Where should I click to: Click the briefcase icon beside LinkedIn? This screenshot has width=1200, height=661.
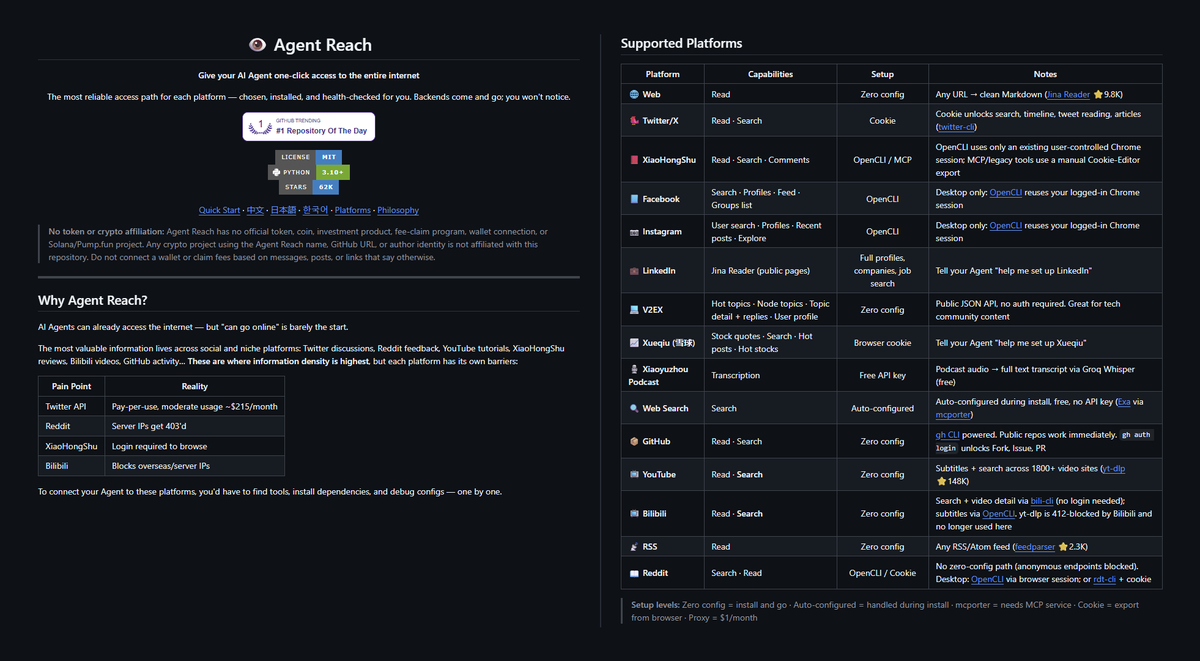[x=634, y=271]
